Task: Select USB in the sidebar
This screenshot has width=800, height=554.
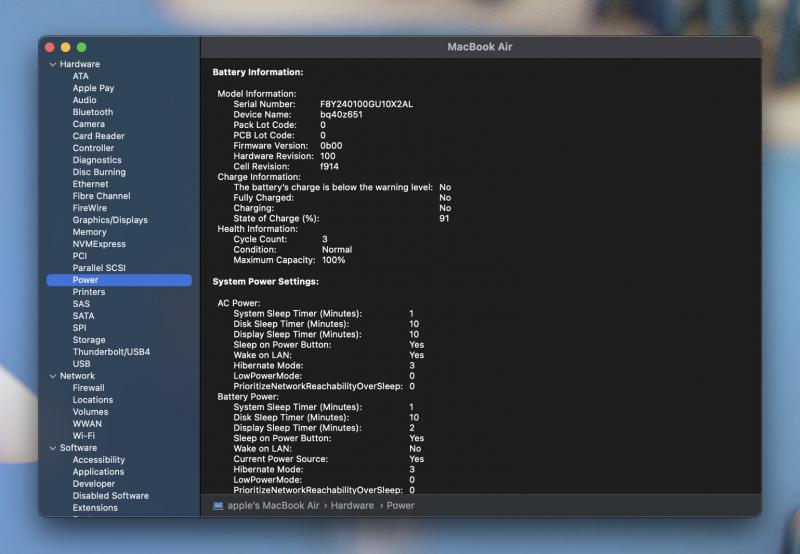Action: point(81,364)
